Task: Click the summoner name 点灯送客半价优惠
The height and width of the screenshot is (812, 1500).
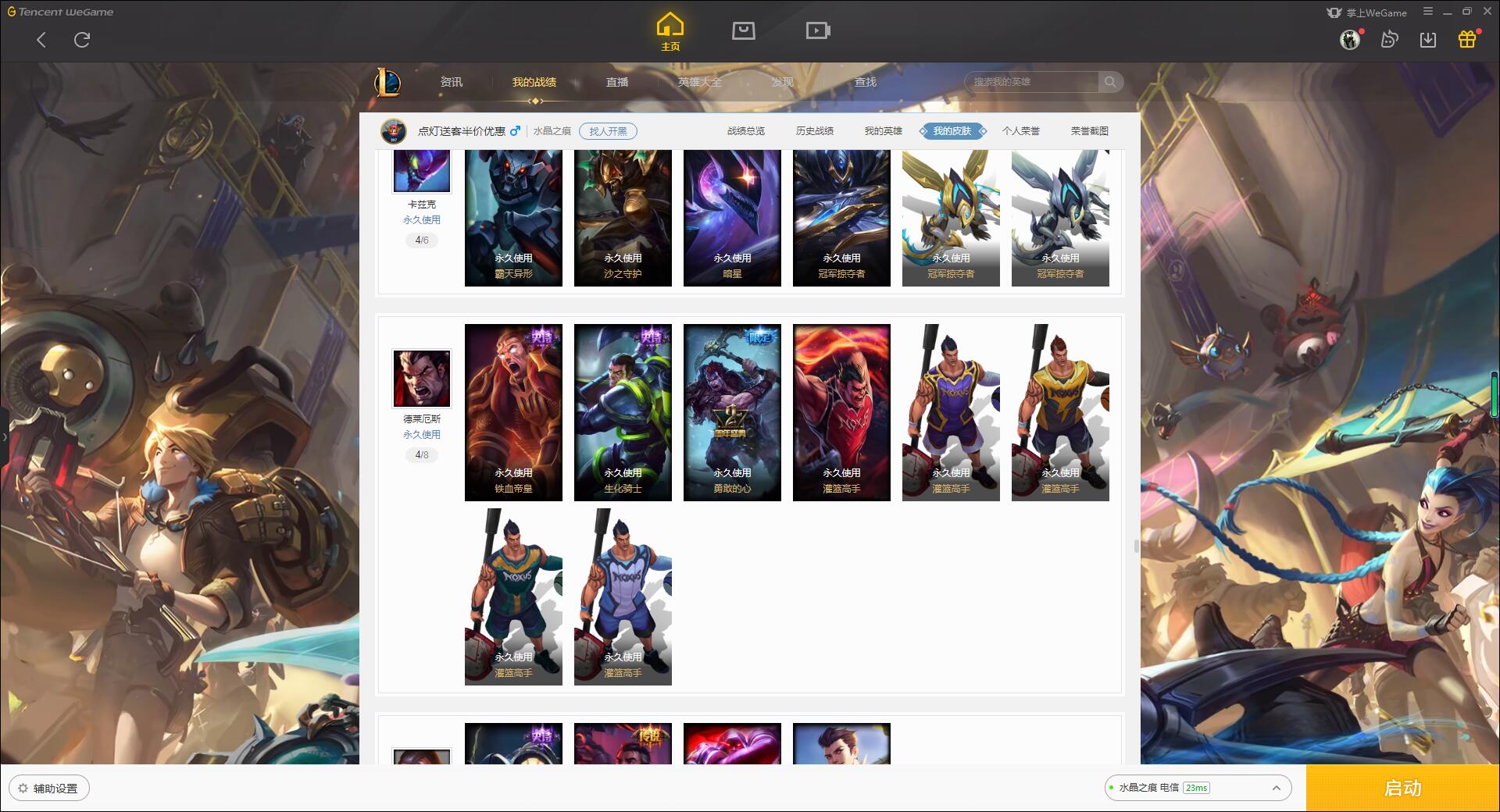Action: (462, 131)
